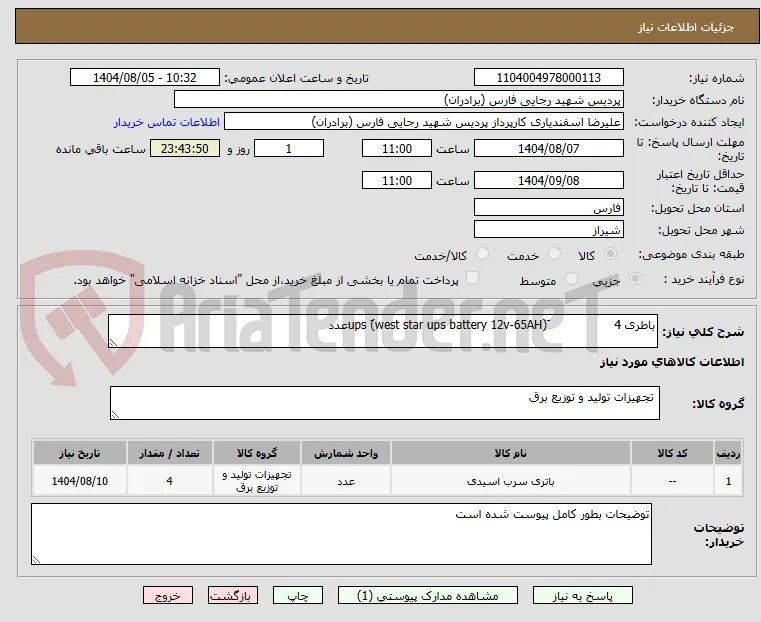
Task: Open اطلاعات تماس خریدار link
Action: [x=167, y=122]
